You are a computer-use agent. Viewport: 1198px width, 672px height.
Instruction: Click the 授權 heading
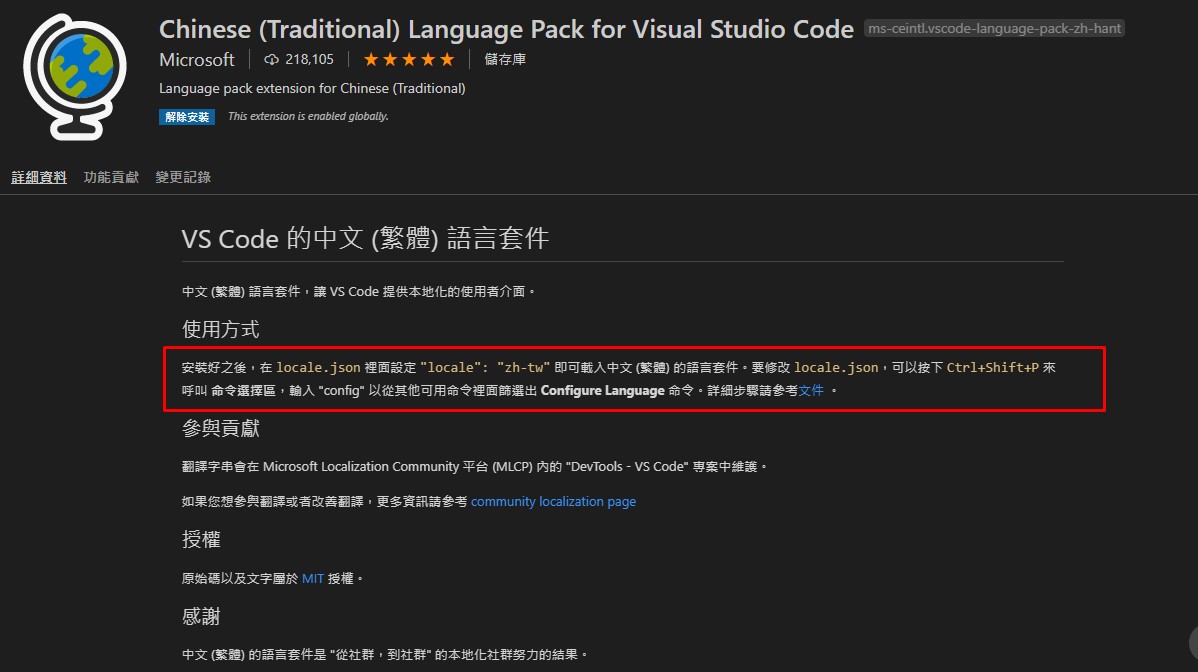(x=201, y=540)
